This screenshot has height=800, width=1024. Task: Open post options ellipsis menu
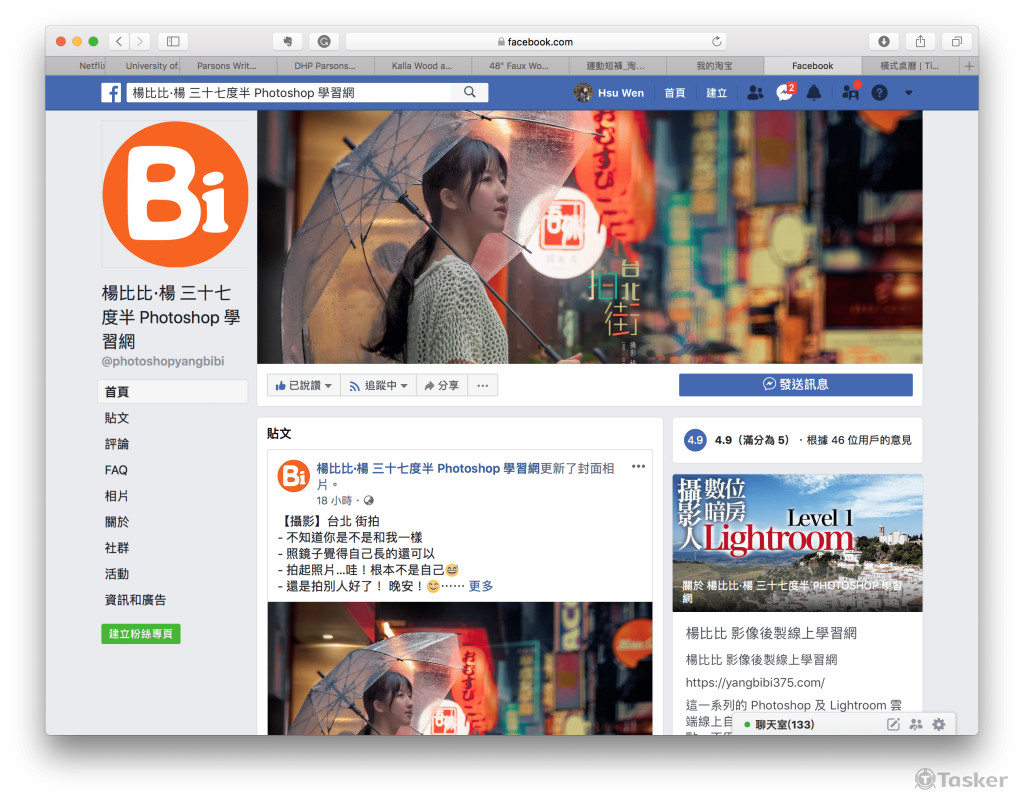tap(638, 466)
